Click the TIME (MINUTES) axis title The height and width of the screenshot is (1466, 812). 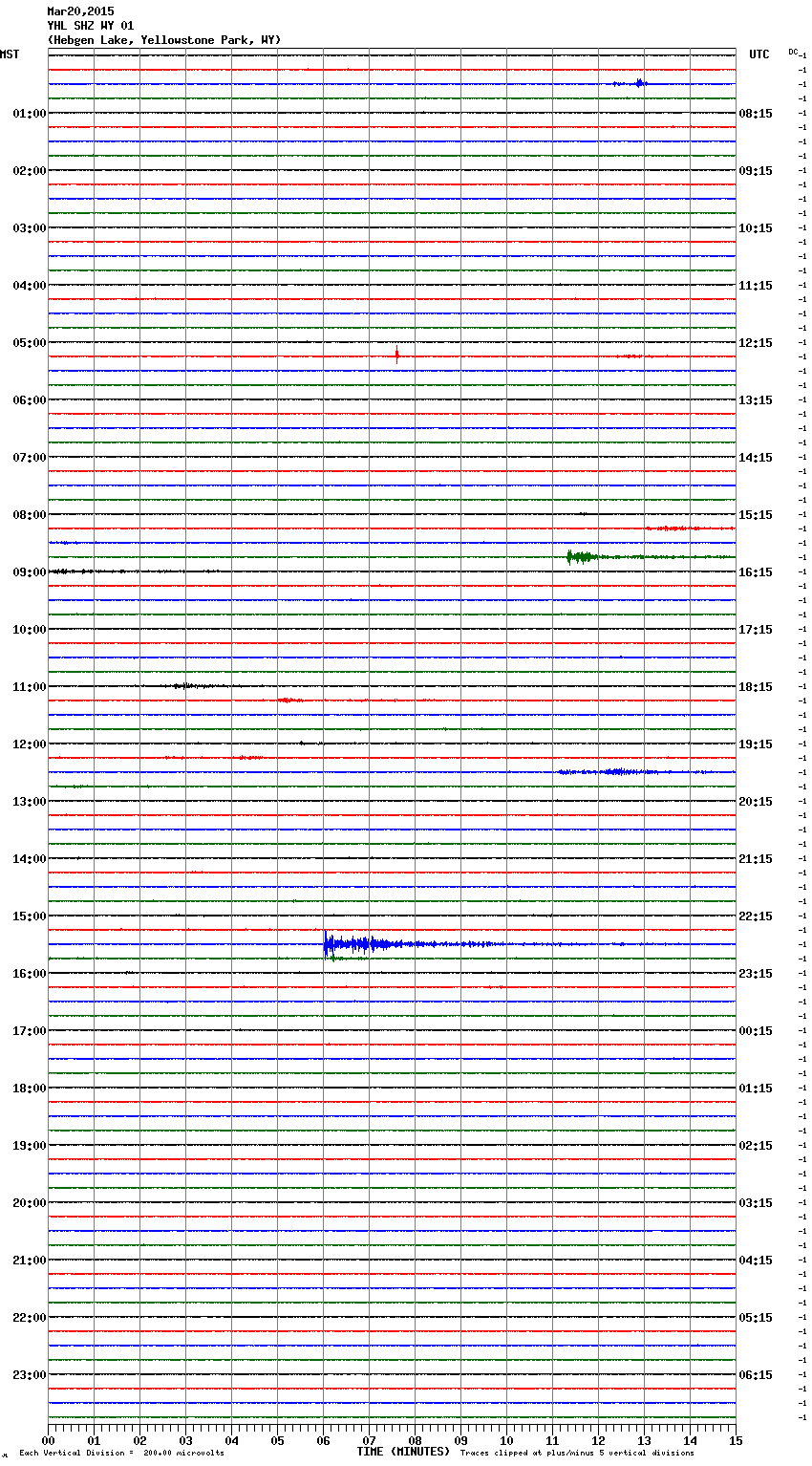coord(403,1452)
